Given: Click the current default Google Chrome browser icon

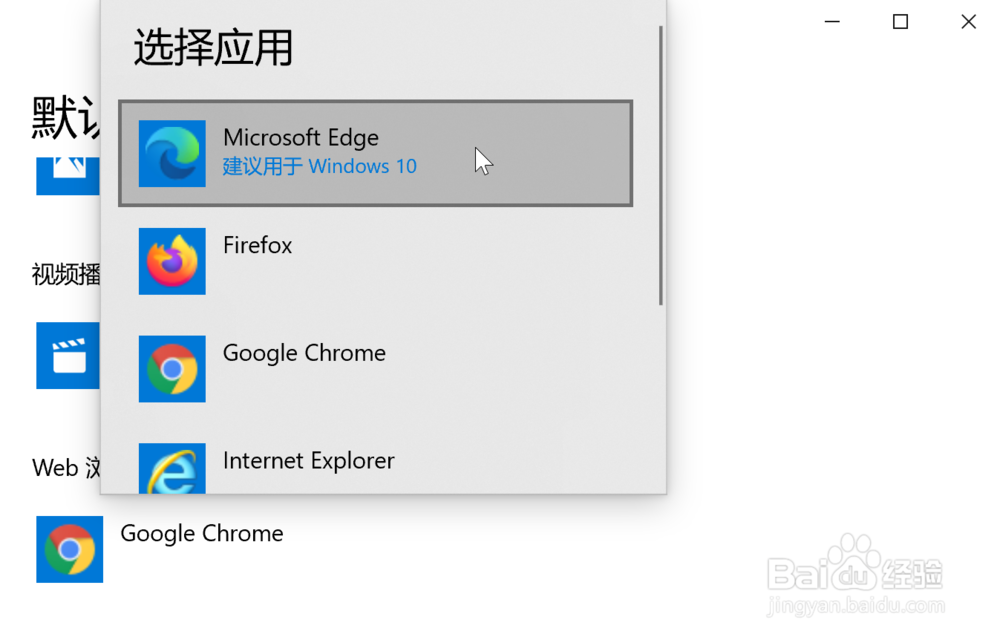Looking at the screenshot, I should pos(70,549).
